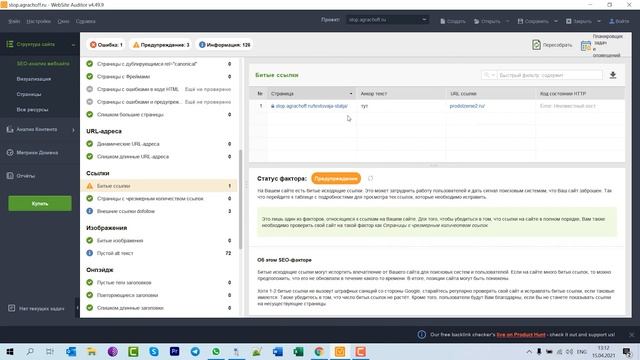Screen dimensions: 640x360
Task: Open the live on Product Hunt link
Action: [x=521, y=335]
